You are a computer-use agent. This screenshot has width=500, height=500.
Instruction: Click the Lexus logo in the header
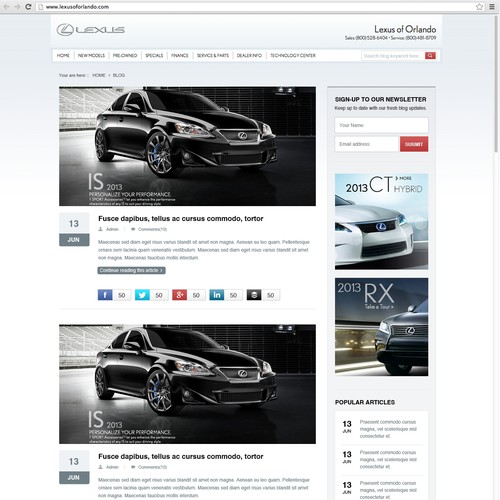point(91,30)
